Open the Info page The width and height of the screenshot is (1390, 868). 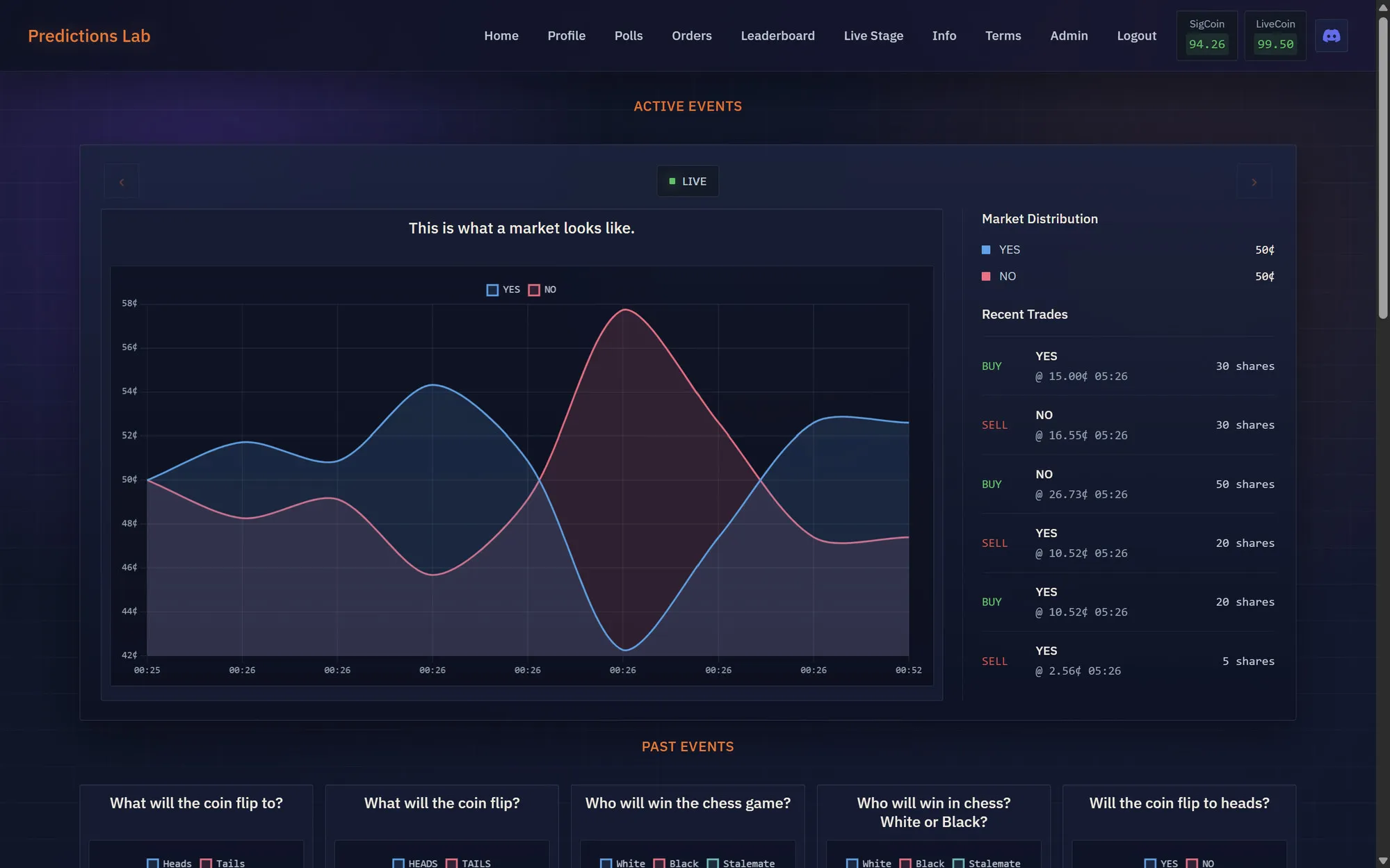(944, 35)
